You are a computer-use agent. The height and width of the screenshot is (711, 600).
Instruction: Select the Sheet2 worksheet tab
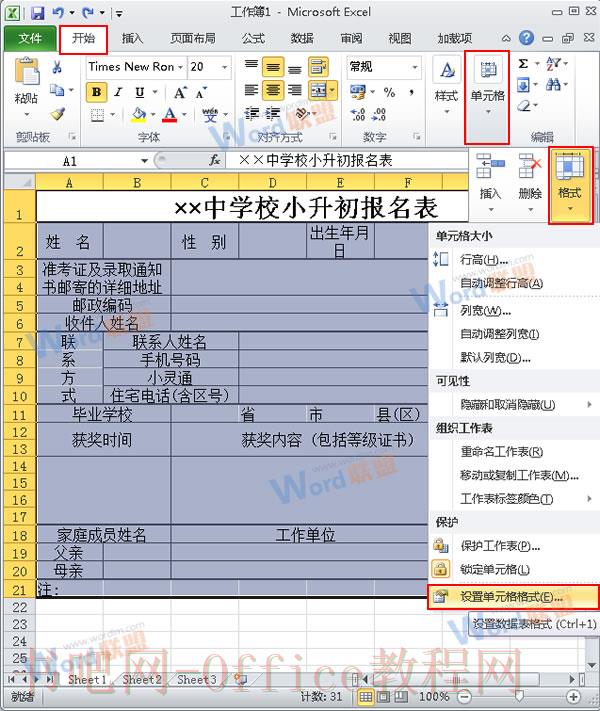click(141, 679)
